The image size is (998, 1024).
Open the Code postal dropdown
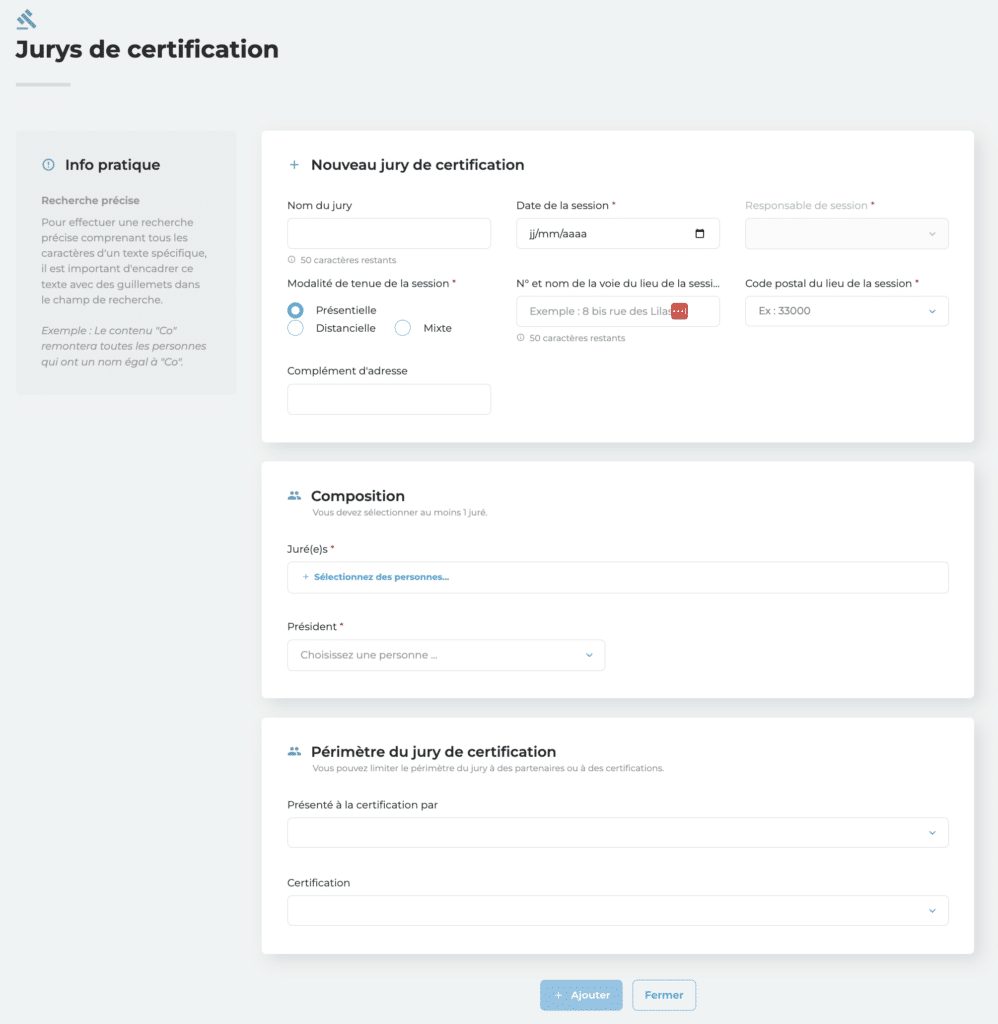click(x=846, y=311)
